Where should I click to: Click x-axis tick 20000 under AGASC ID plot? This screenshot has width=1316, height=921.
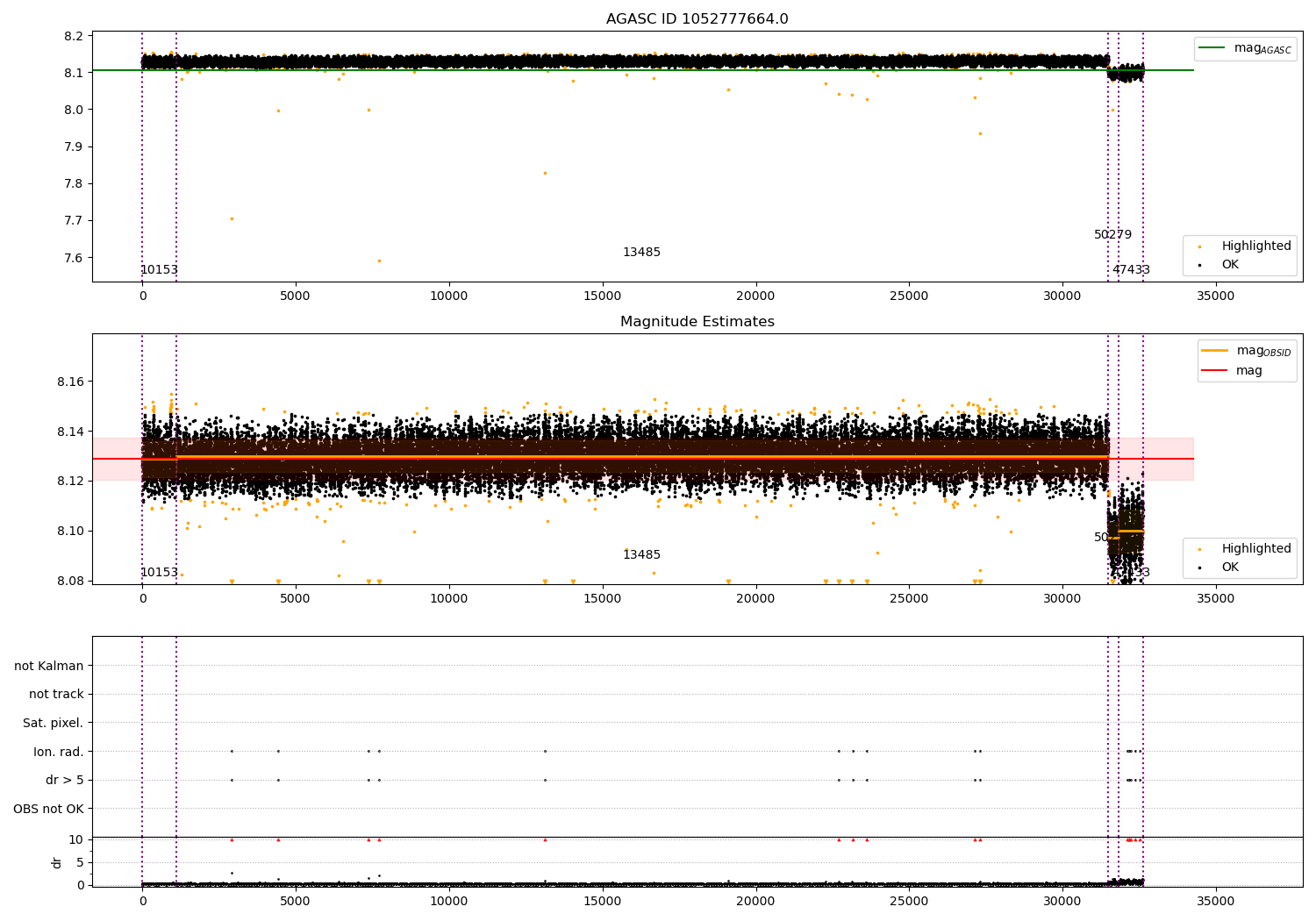(755, 296)
